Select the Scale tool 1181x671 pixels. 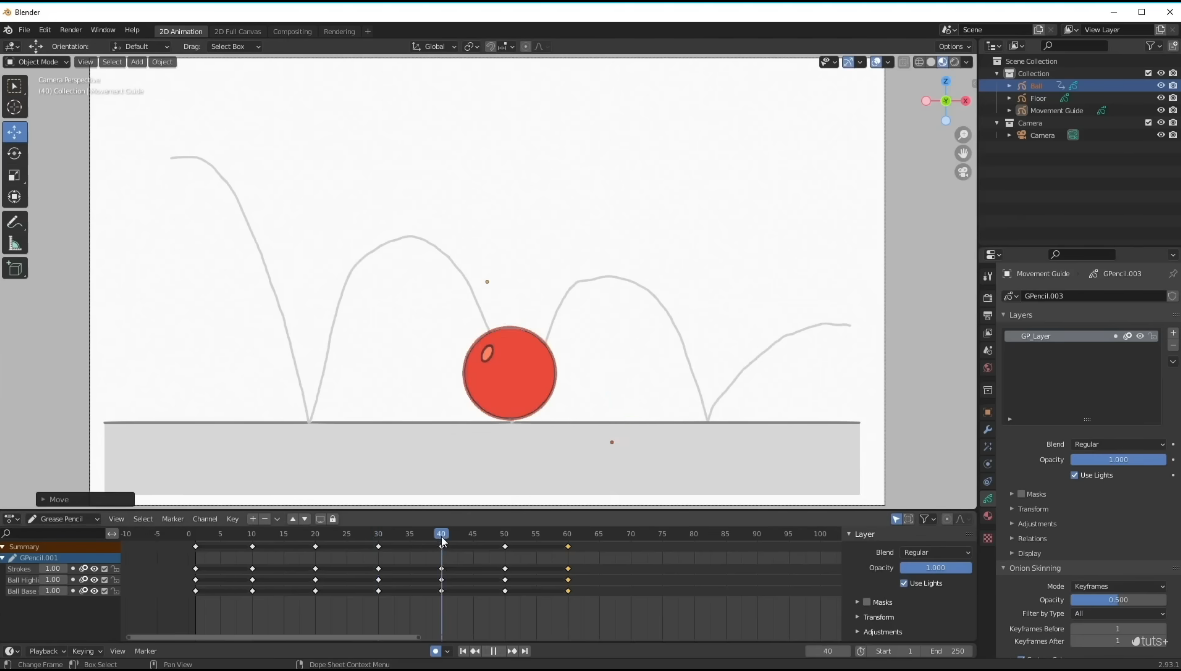click(14, 175)
